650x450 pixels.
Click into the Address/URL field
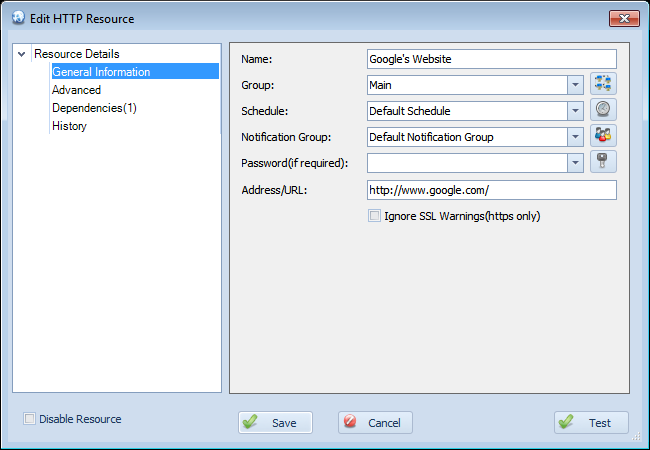coord(492,190)
